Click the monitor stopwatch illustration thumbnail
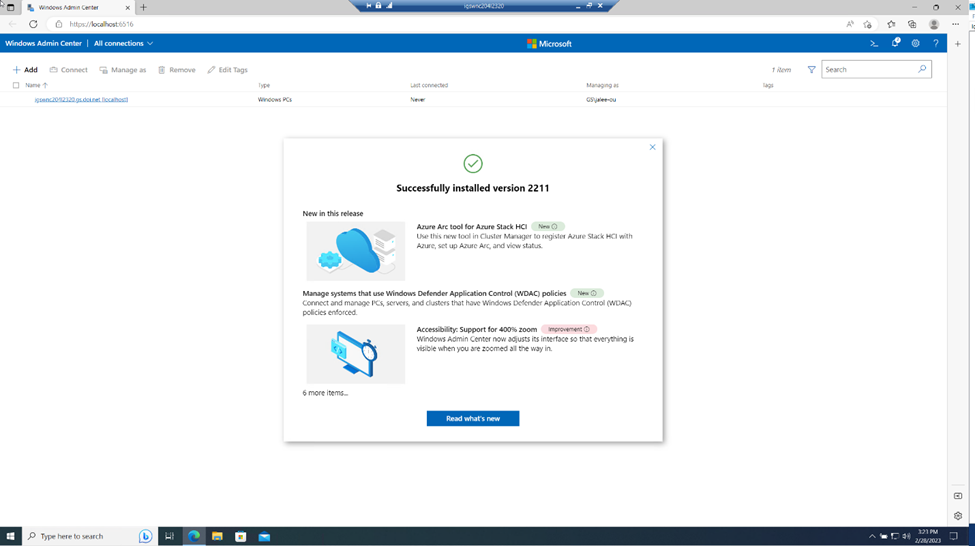Screen dimensions: 975x546 point(356,354)
